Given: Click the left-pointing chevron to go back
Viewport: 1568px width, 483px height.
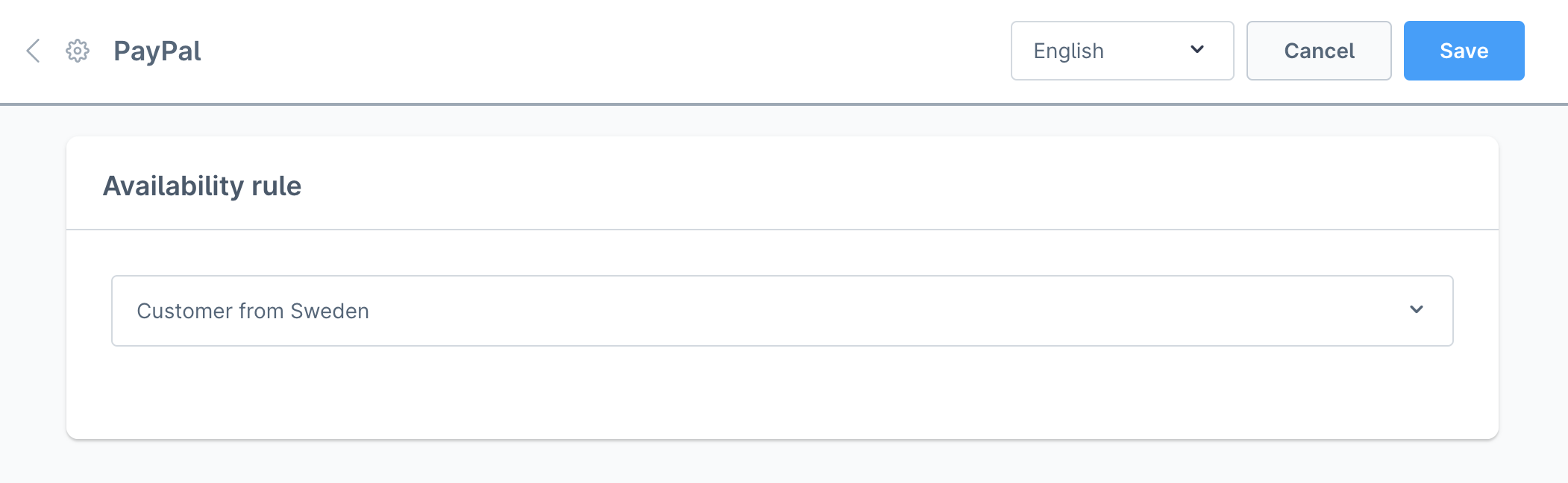Looking at the screenshot, I should [33, 51].
